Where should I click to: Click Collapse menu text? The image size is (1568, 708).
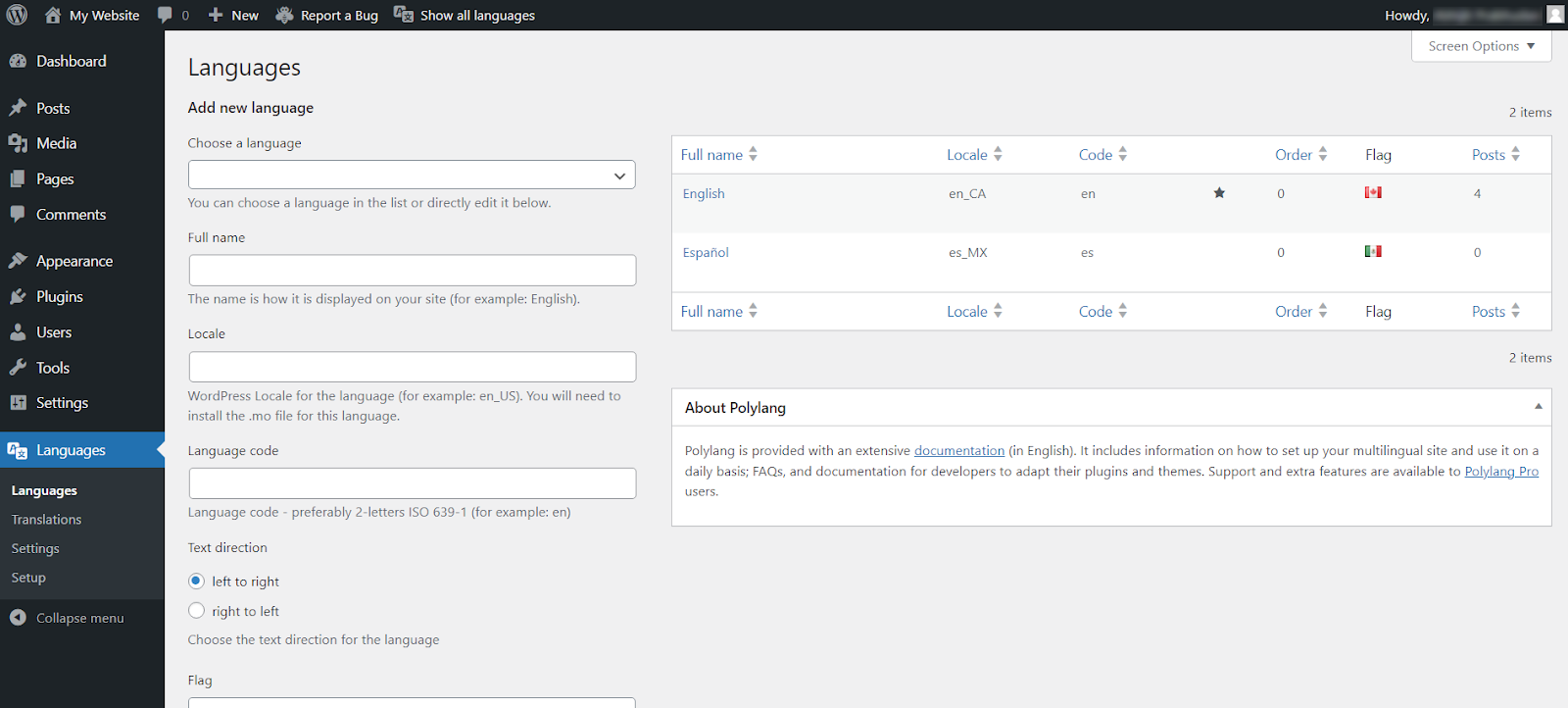point(80,619)
